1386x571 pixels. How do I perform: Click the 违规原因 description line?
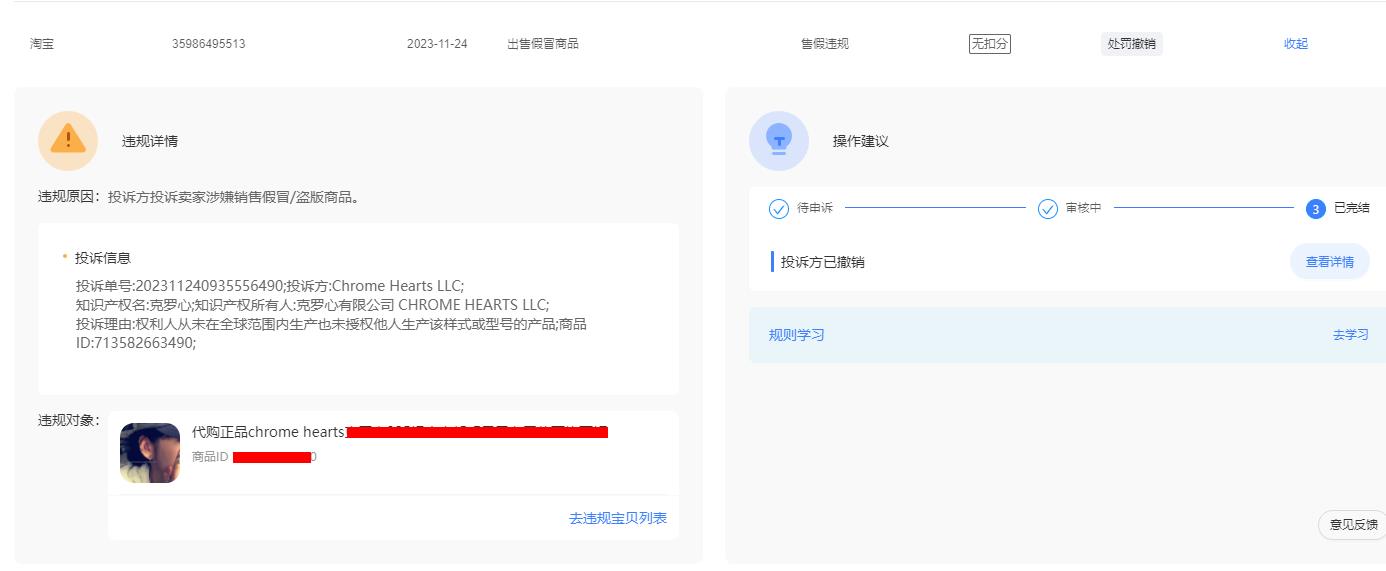coord(199,197)
